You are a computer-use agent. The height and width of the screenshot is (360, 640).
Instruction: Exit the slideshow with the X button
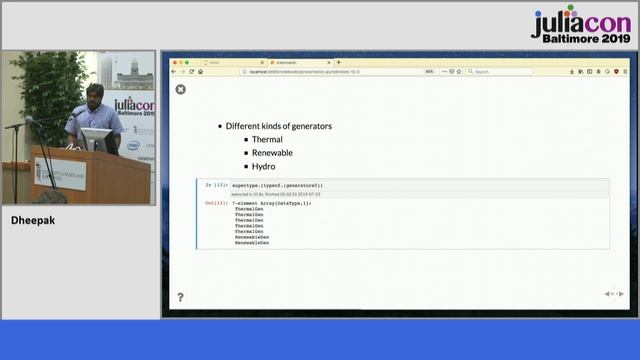[180, 89]
